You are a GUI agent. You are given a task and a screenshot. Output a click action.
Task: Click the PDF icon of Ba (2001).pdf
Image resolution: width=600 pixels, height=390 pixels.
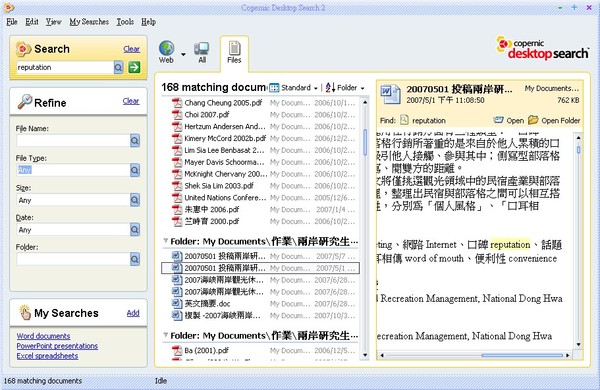click(x=177, y=350)
